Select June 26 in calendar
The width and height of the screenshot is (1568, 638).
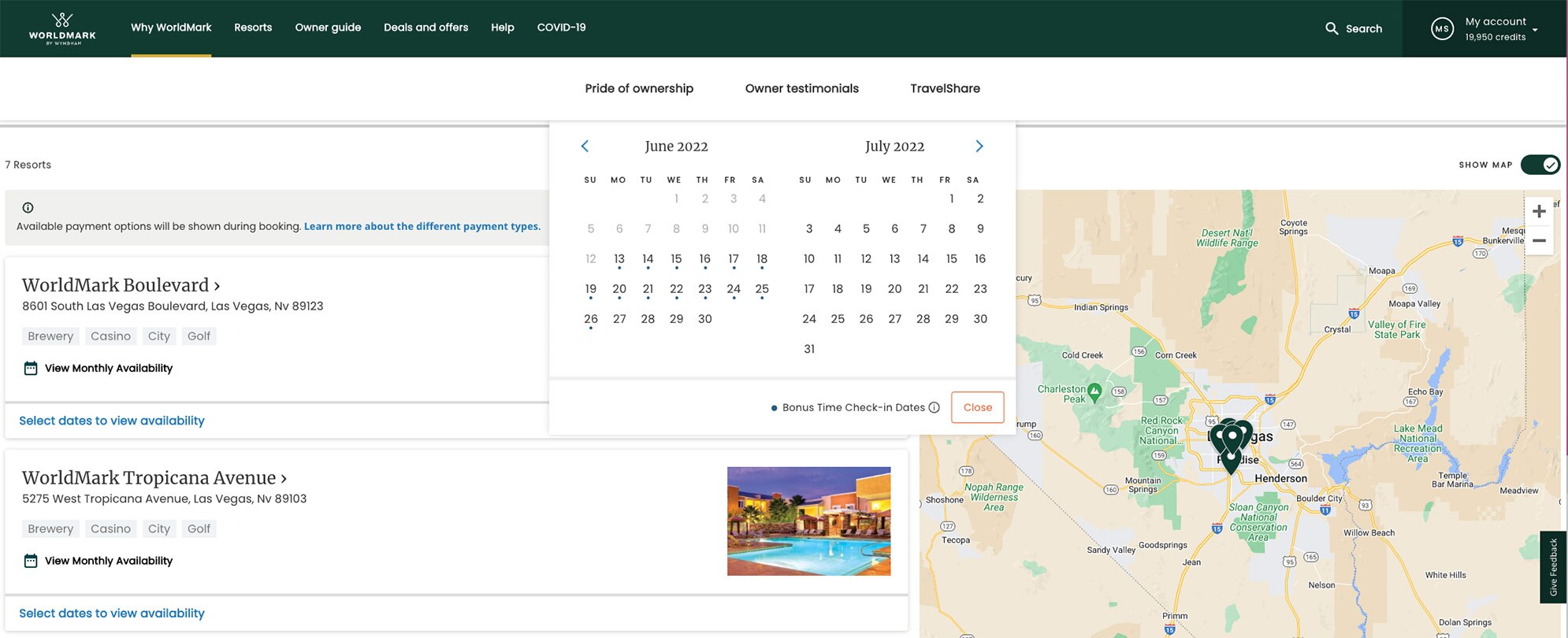tap(591, 319)
